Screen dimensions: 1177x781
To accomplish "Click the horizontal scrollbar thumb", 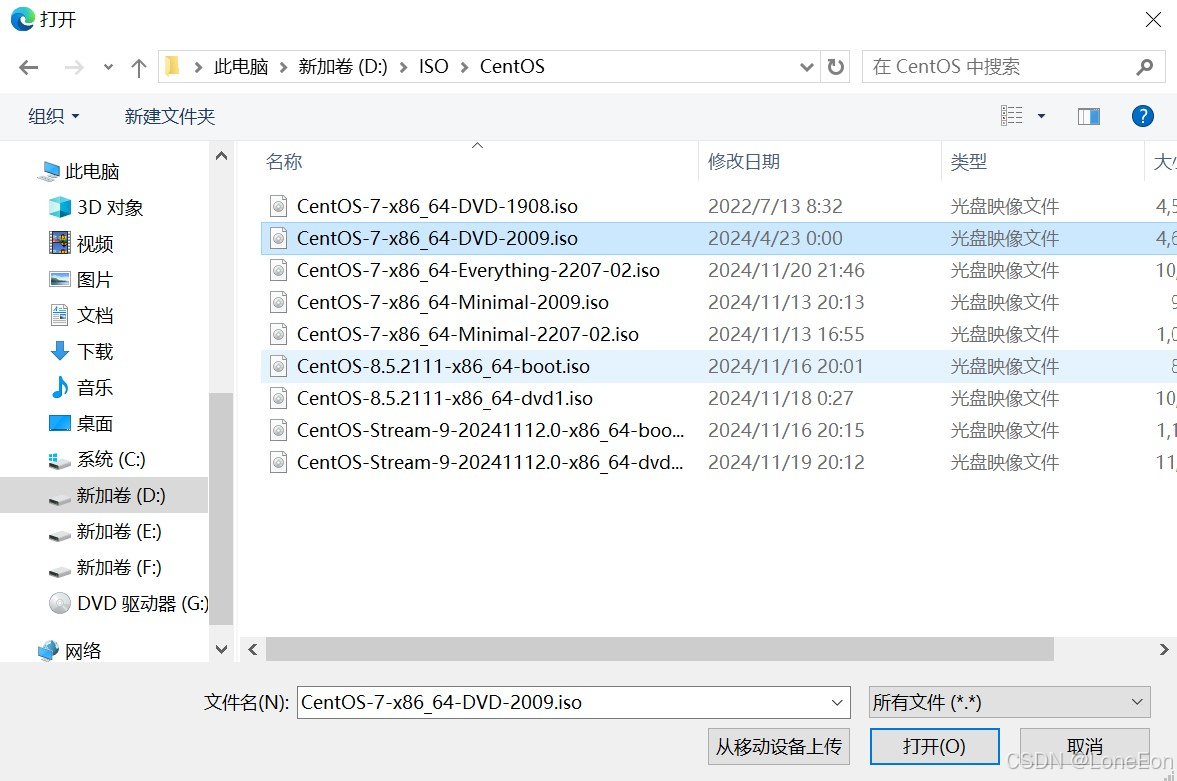I will click(660, 649).
